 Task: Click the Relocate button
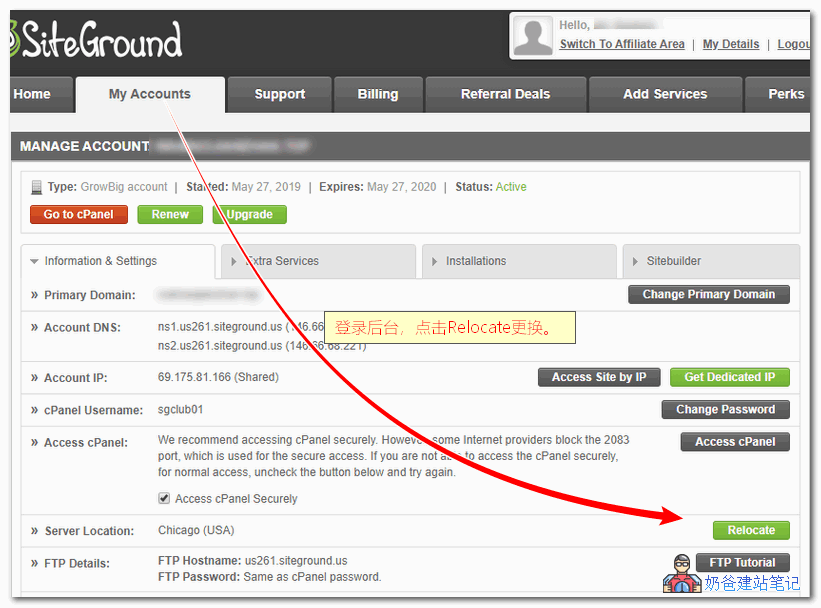[x=751, y=530]
